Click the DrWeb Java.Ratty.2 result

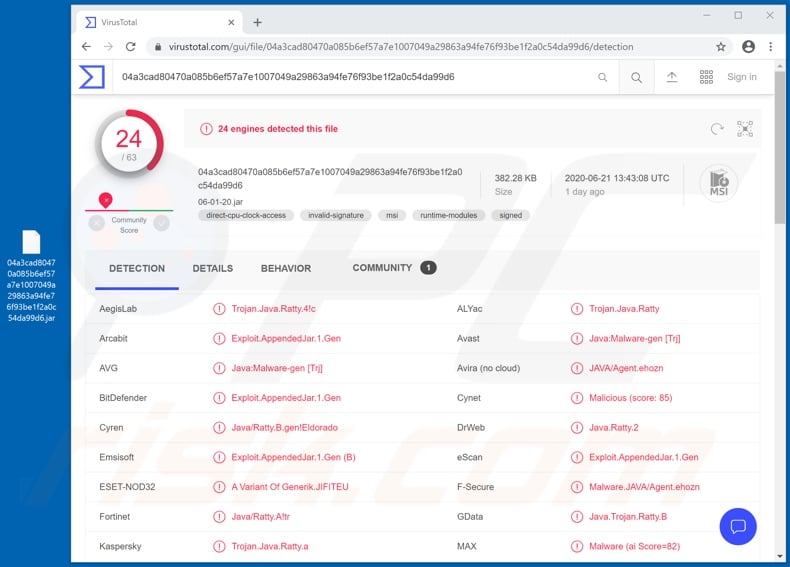pyautogui.click(x=613, y=428)
